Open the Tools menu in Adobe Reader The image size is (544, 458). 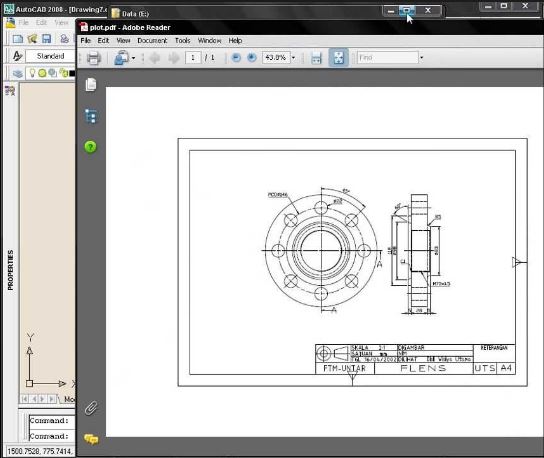pos(182,41)
